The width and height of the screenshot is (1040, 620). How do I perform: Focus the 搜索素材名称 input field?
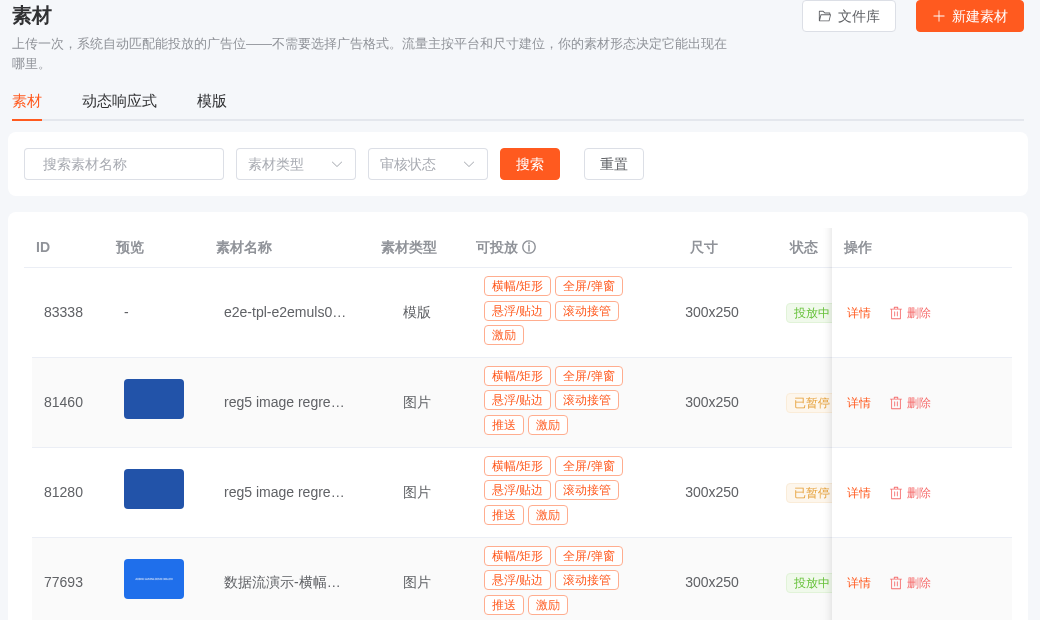(124, 164)
